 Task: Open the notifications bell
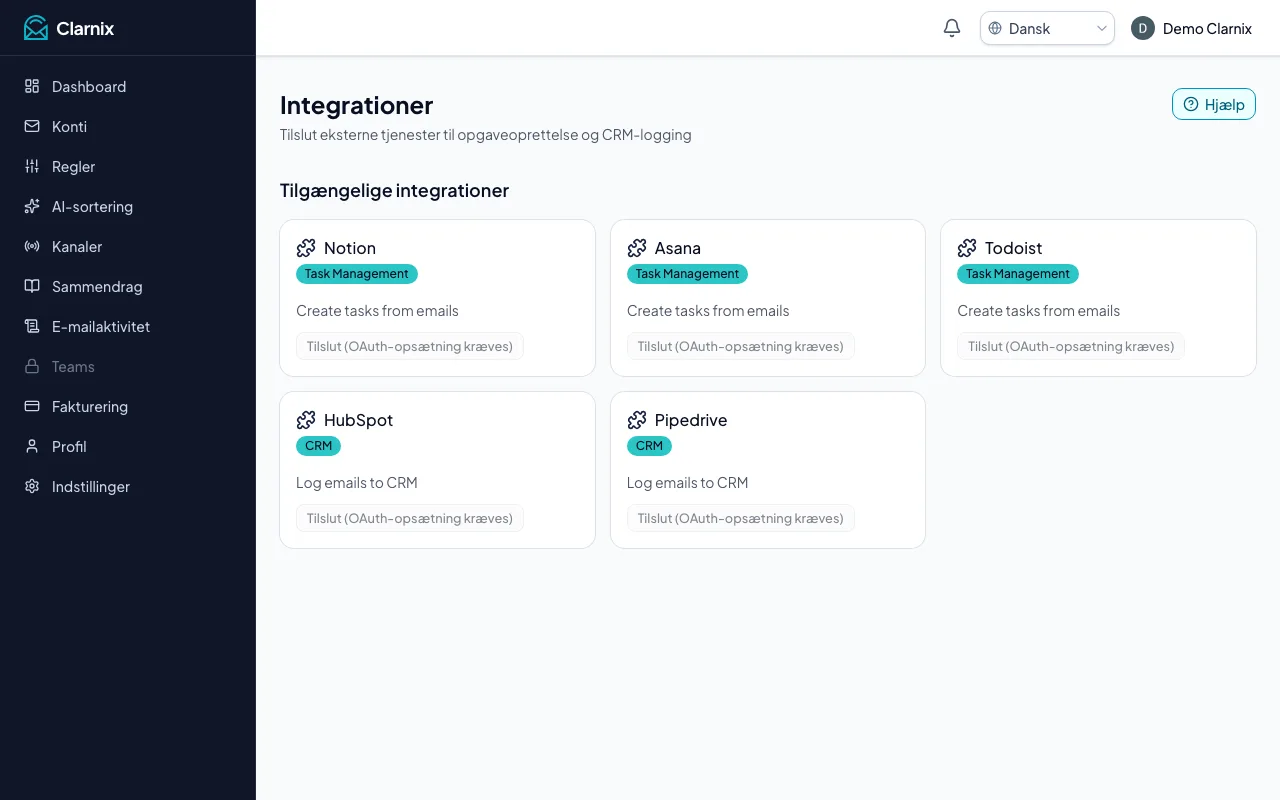pos(952,28)
